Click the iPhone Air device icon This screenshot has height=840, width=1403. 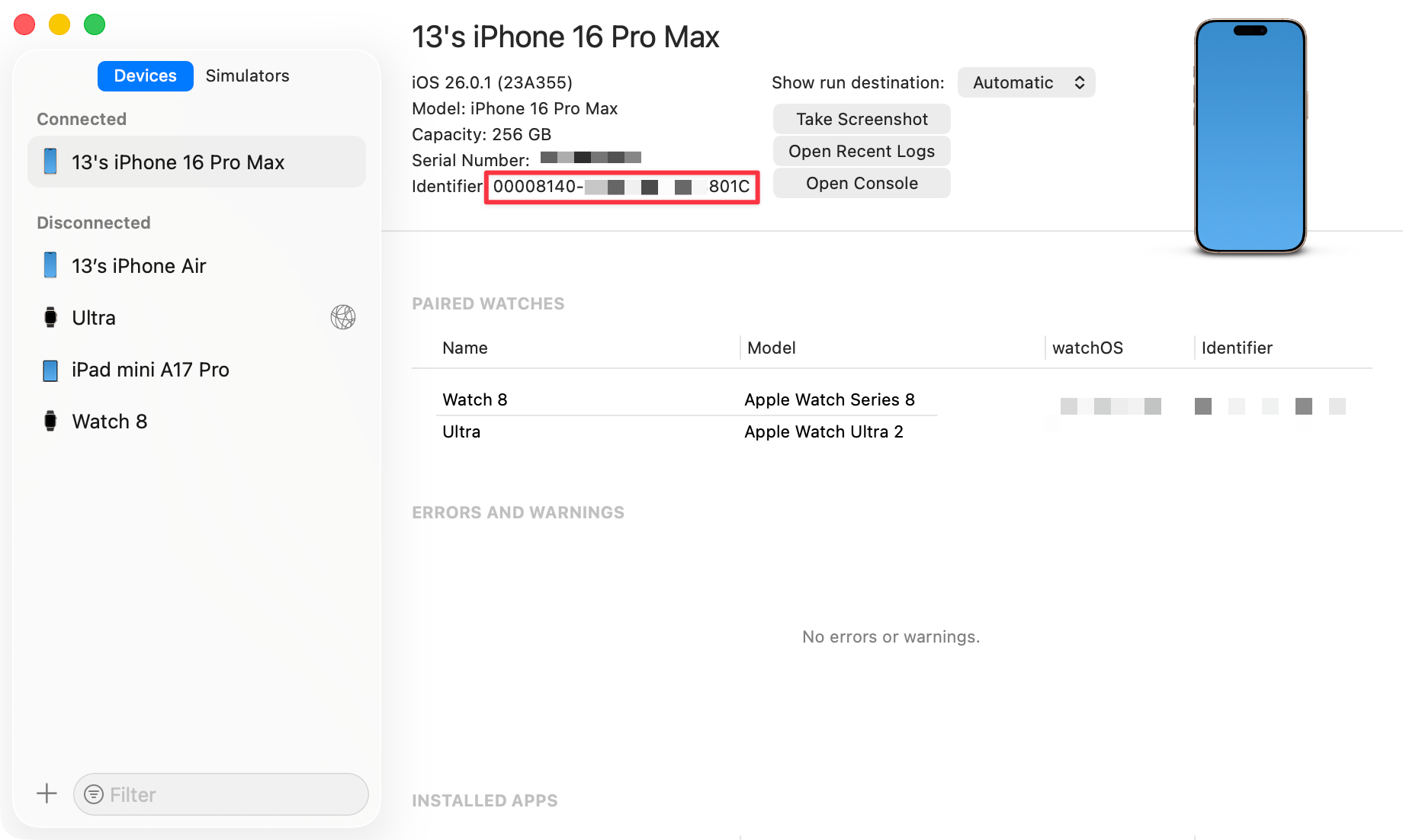(x=50, y=265)
